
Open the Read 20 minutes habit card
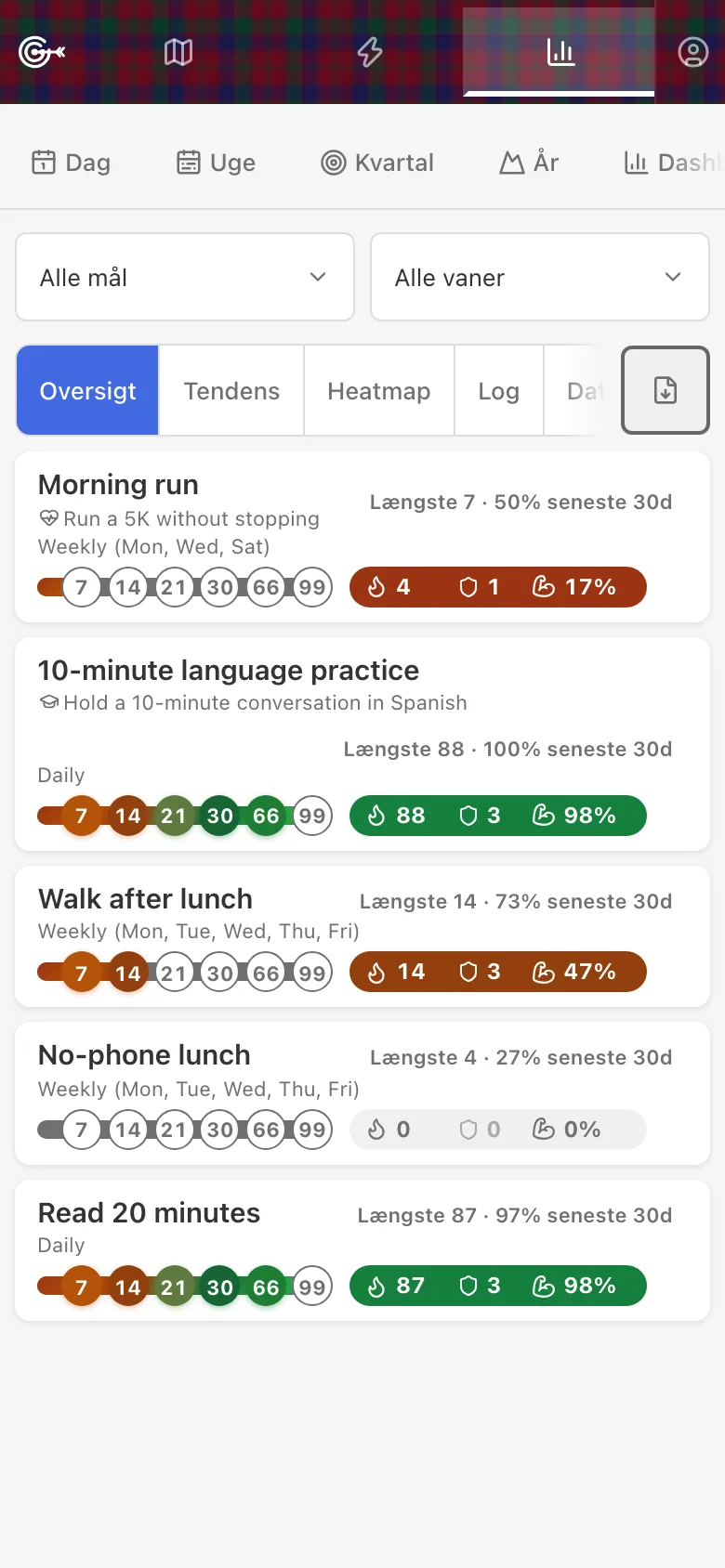pyautogui.click(x=362, y=1250)
